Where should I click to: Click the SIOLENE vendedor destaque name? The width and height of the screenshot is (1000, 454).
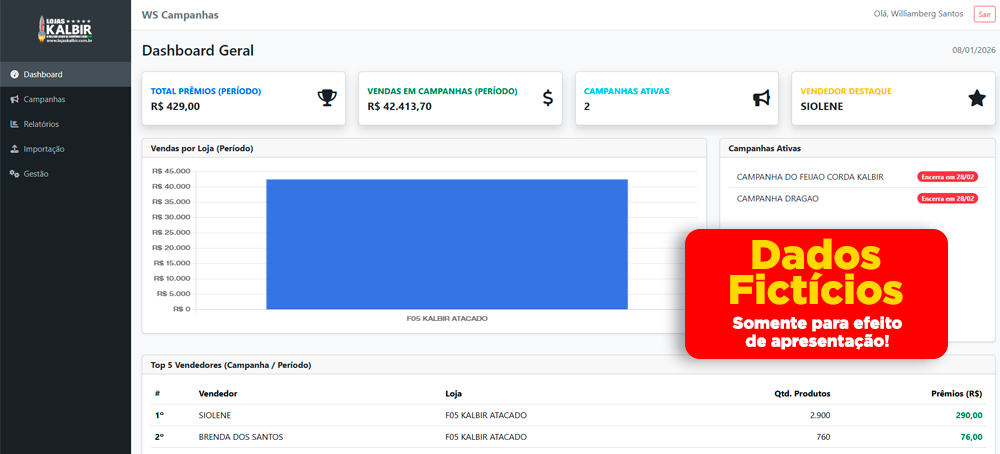click(821, 106)
